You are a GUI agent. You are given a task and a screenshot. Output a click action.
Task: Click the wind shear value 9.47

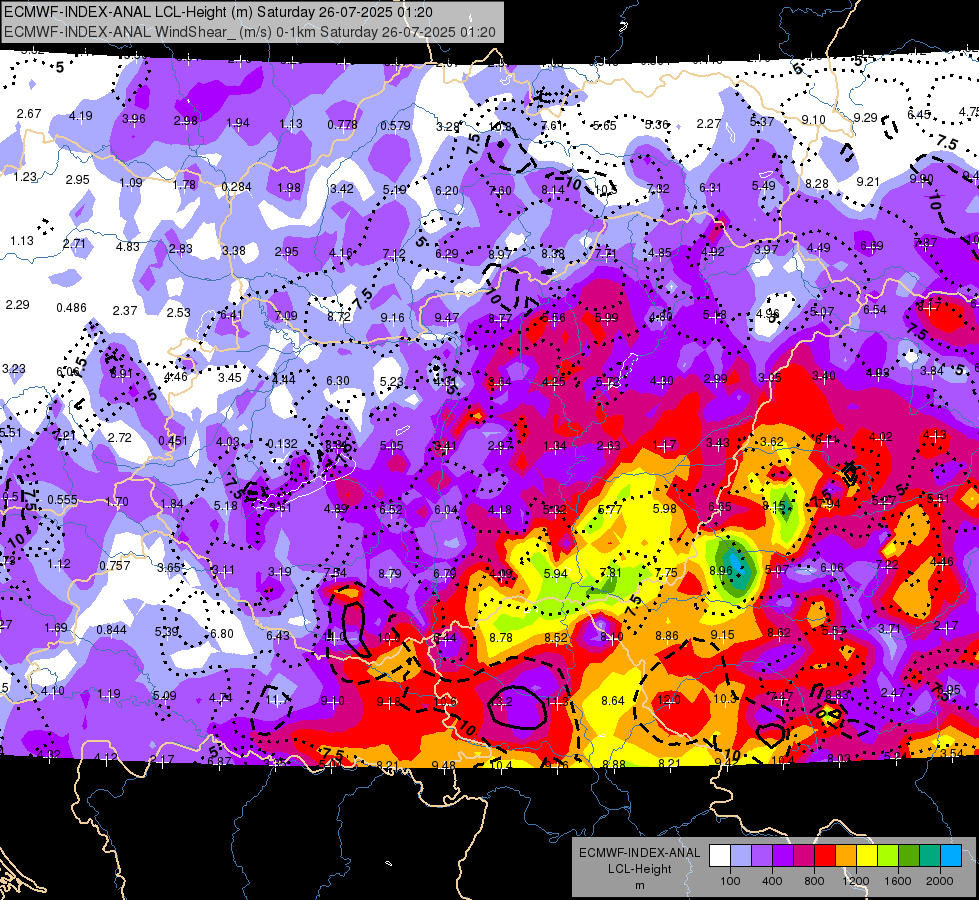pyautogui.click(x=446, y=317)
